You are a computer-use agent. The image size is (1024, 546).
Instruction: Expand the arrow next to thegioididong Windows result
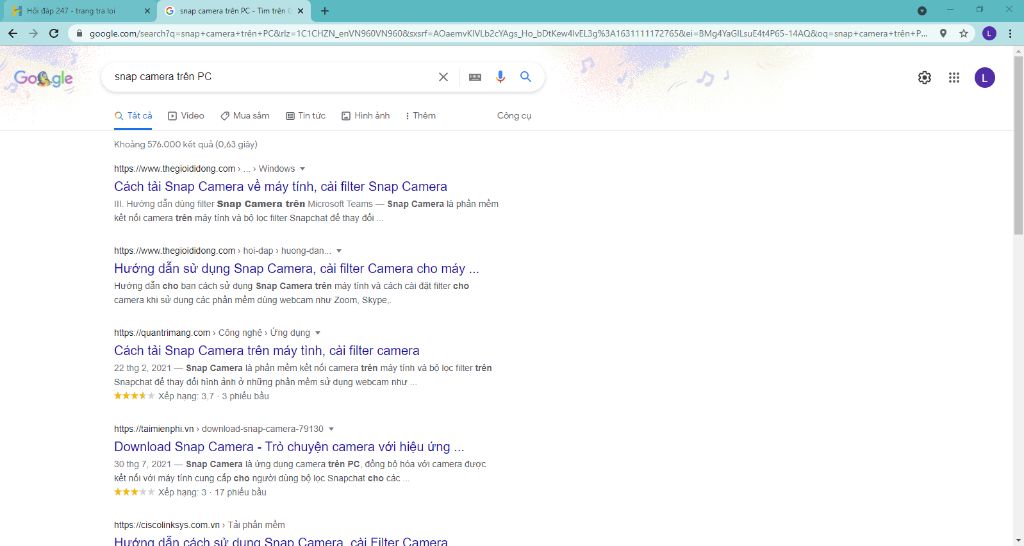[x=302, y=169]
